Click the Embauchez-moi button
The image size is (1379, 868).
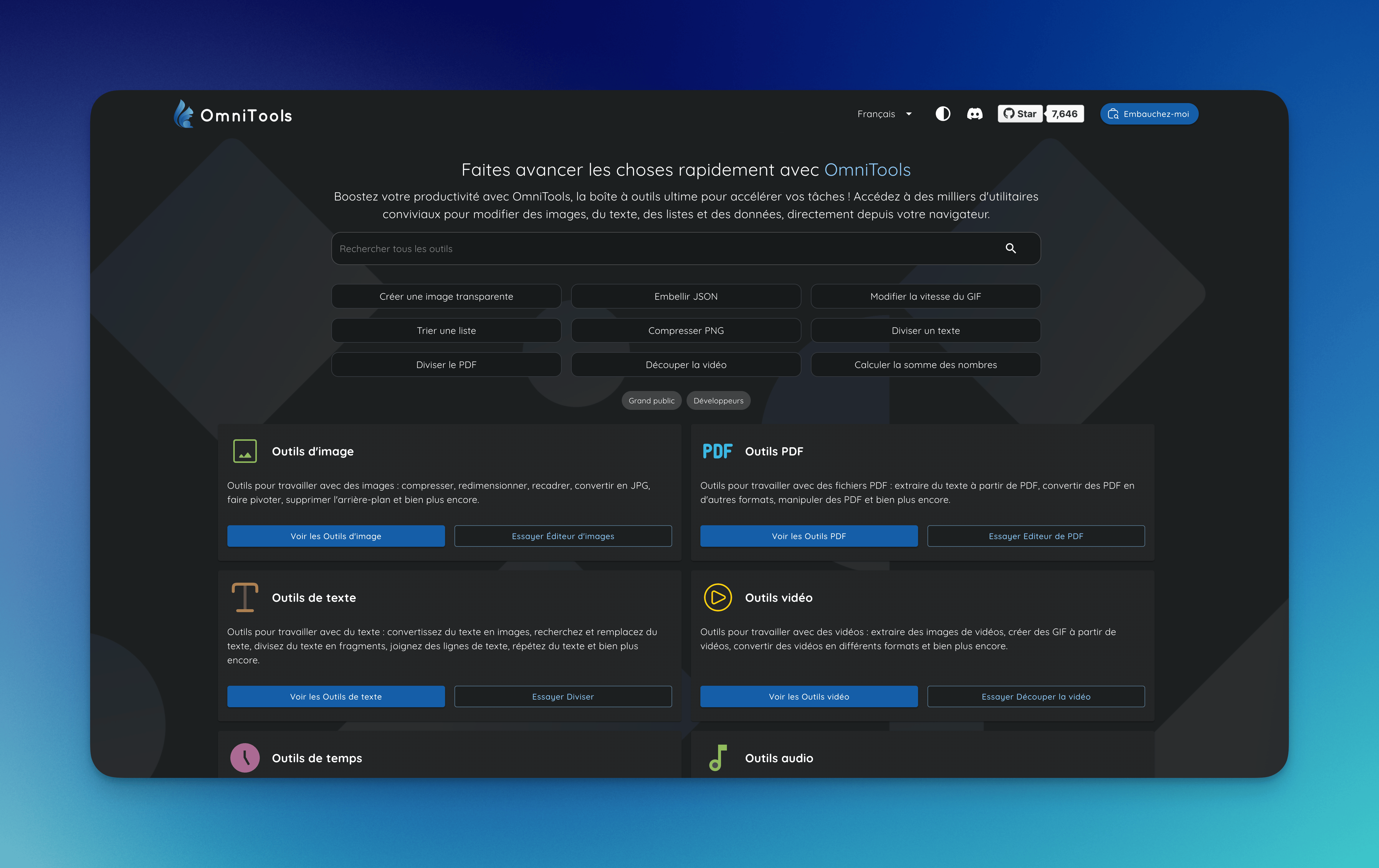[1149, 114]
